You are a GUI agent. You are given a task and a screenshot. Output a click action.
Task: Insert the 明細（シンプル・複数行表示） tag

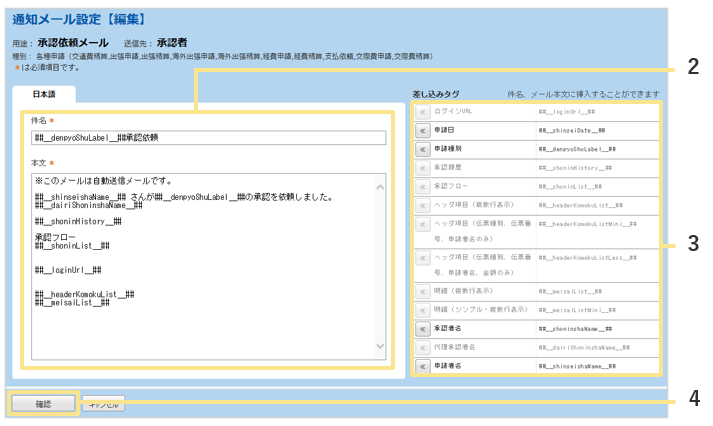point(422,309)
